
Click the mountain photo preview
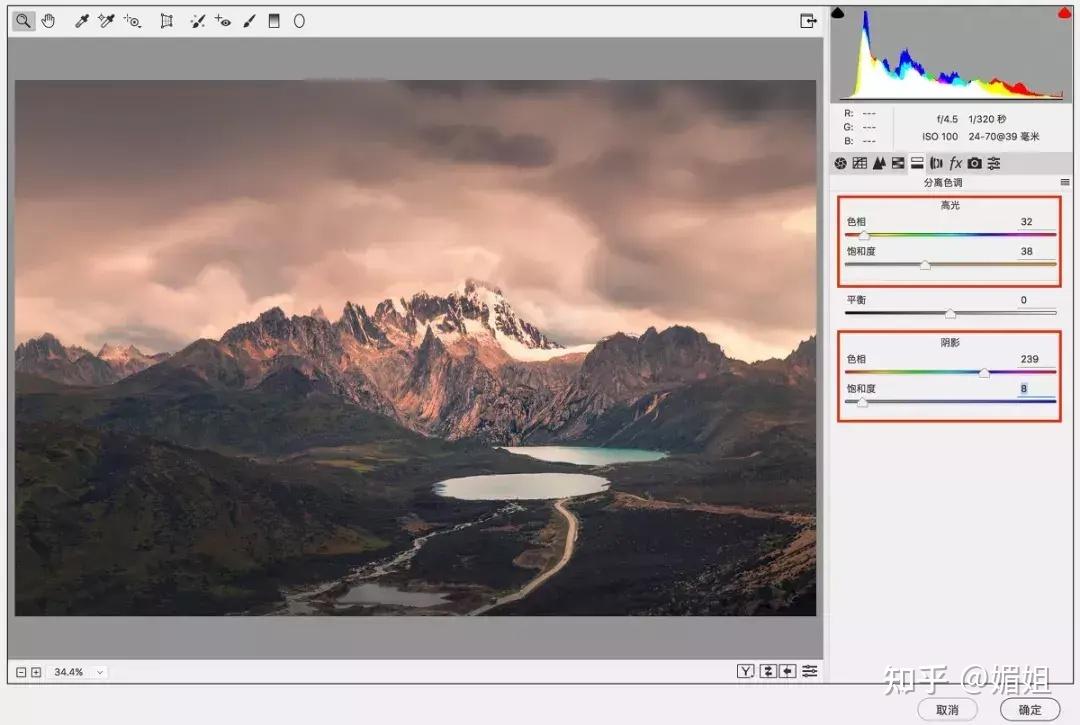(x=415, y=348)
